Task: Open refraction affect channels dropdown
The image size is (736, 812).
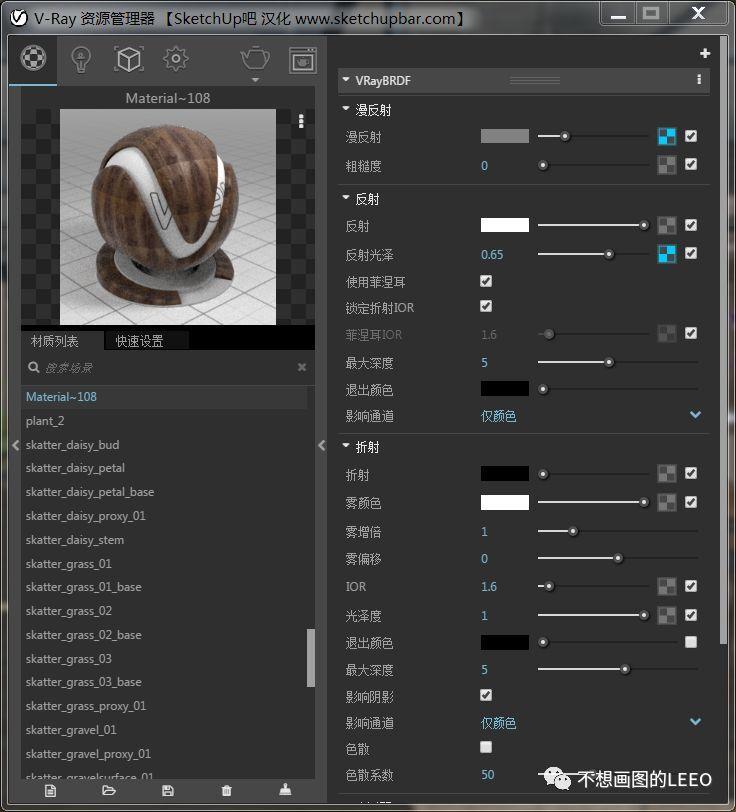Action: (696, 722)
